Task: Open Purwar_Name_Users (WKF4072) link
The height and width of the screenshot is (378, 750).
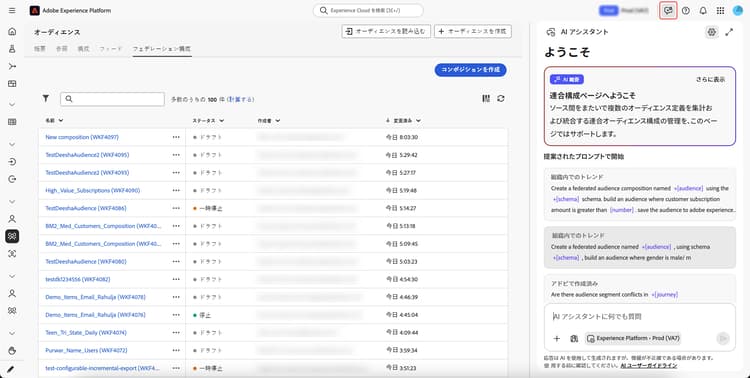Action: point(86,350)
